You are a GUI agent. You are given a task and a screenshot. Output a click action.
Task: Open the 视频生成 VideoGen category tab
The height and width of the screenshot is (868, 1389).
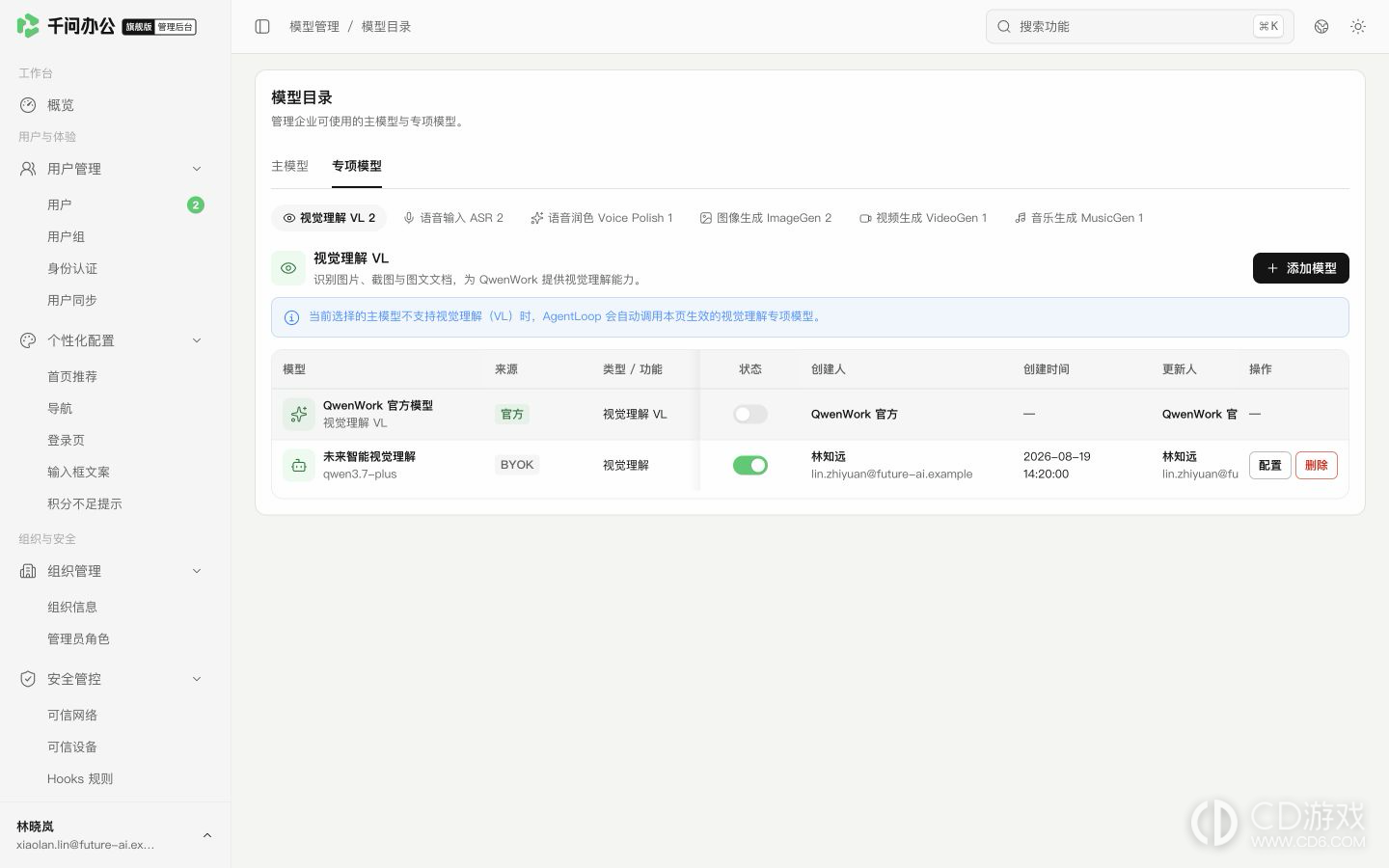[923, 218]
